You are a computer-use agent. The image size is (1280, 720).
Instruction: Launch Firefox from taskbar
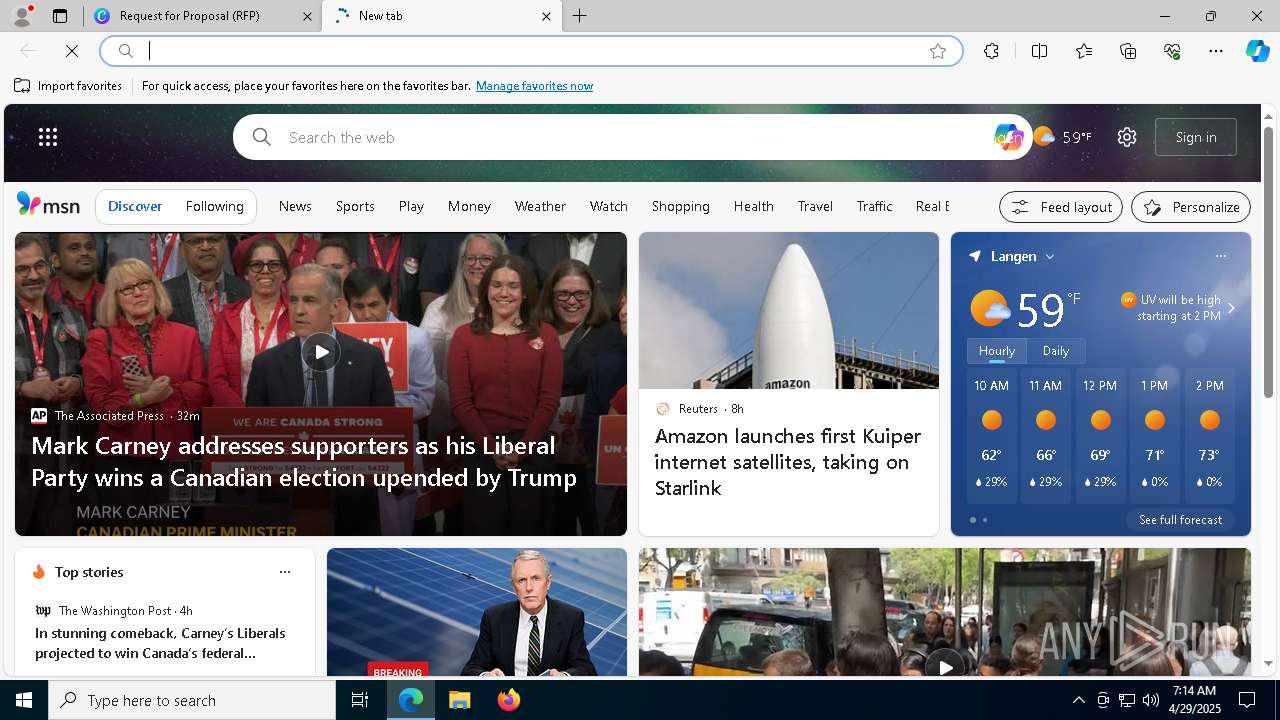(508, 700)
